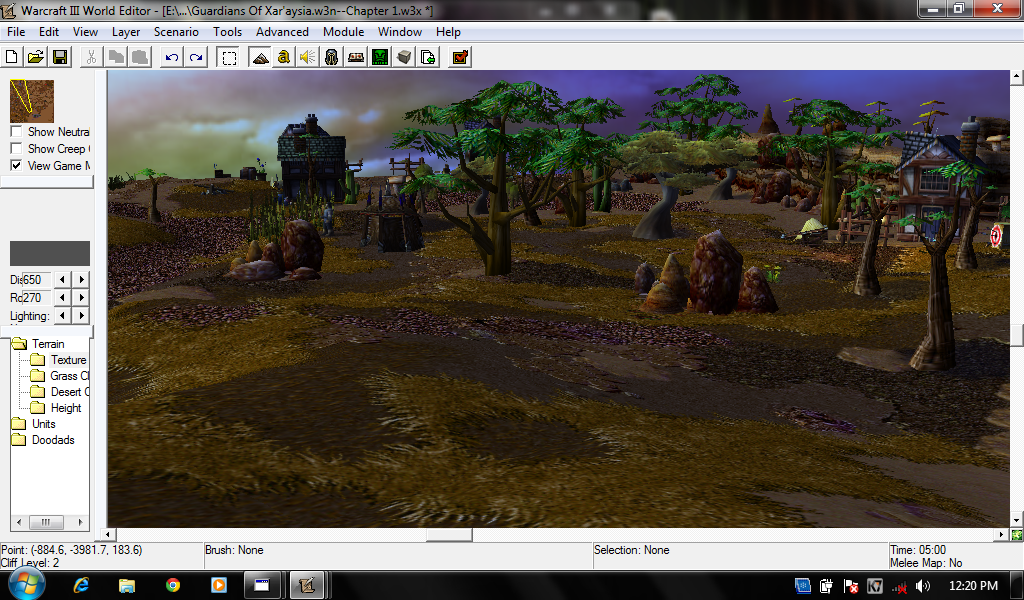The height and width of the screenshot is (600, 1024).
Task: Open the File menu
Action: 16,32
